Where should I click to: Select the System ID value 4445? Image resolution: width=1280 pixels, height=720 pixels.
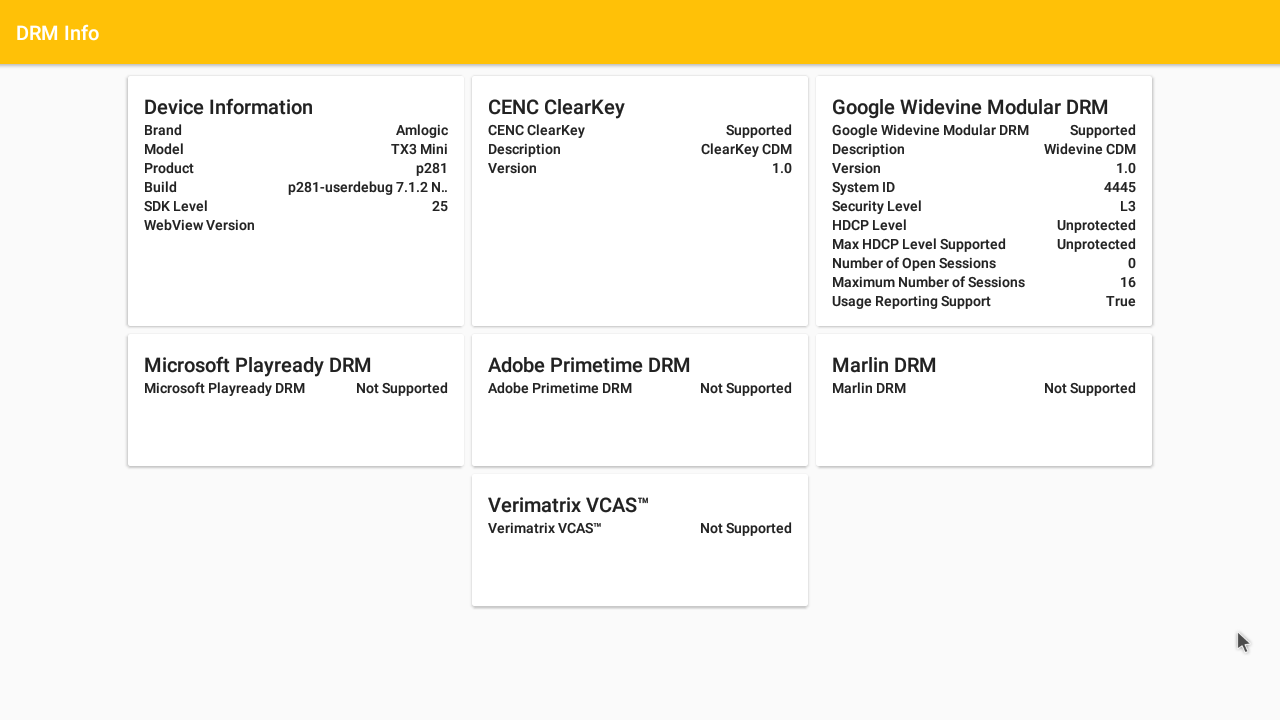(1120, 187)
